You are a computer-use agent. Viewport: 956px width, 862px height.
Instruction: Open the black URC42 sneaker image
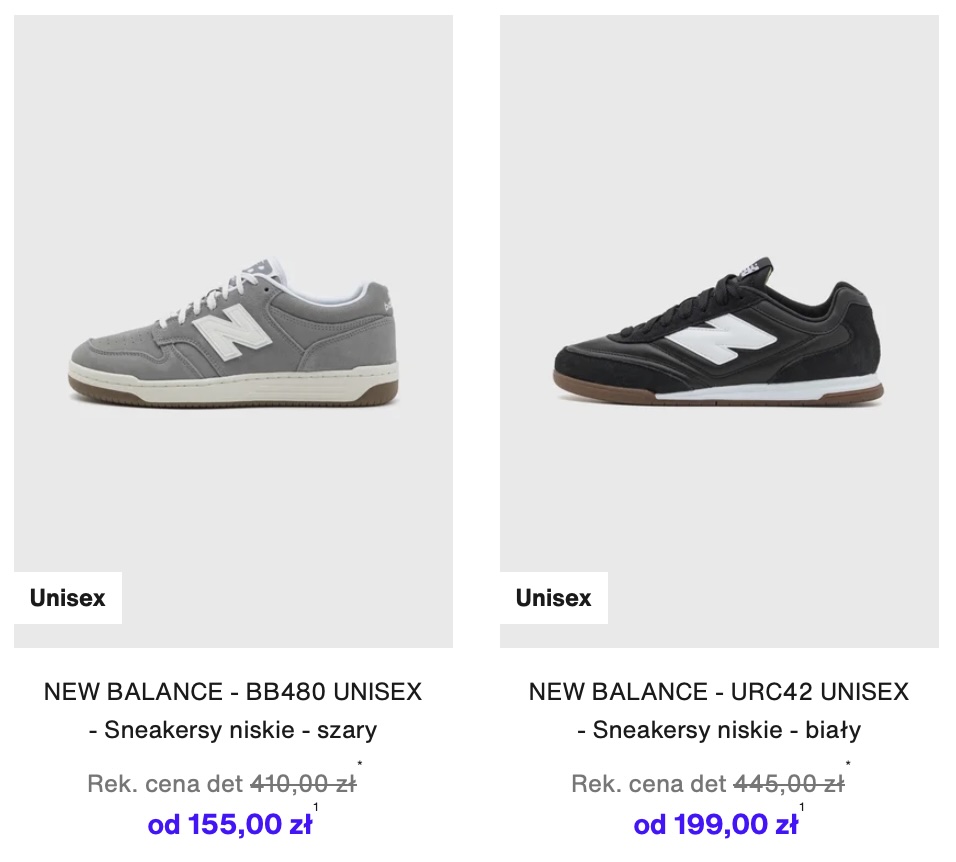[x=719, y=331]
